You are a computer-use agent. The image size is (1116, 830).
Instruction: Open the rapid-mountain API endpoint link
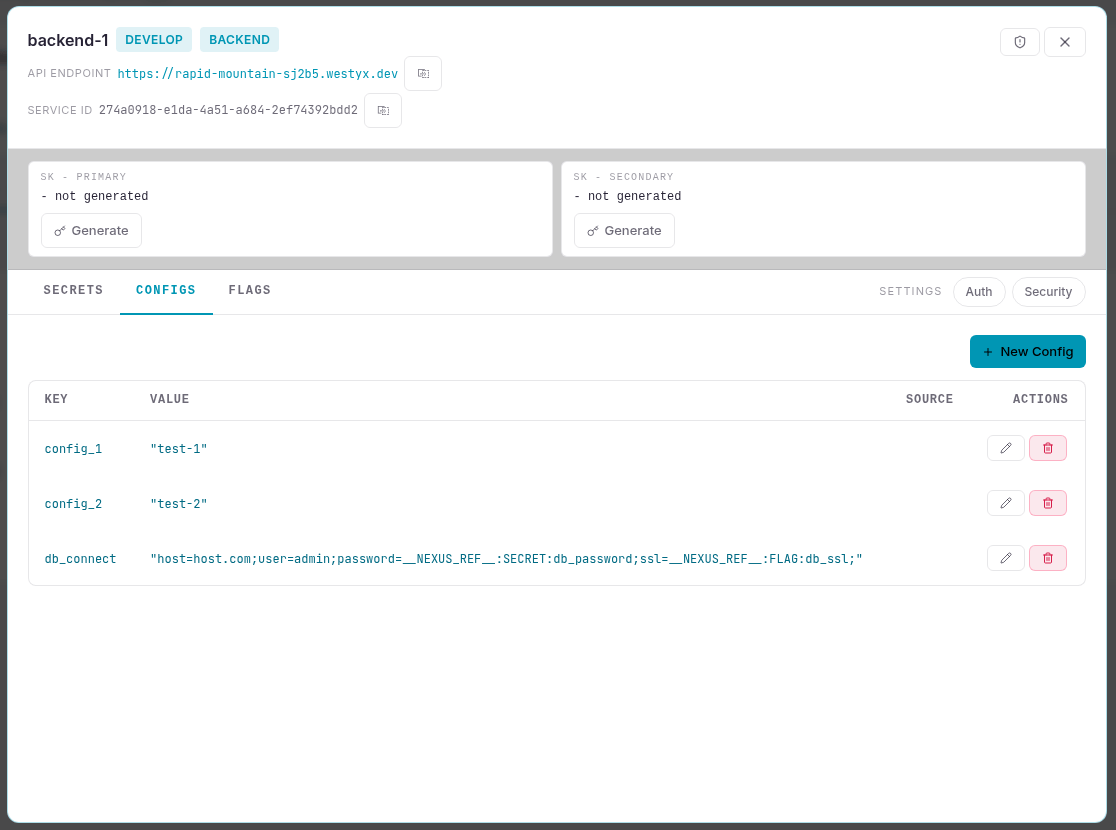pyautogui.click(x=258, y=74)
